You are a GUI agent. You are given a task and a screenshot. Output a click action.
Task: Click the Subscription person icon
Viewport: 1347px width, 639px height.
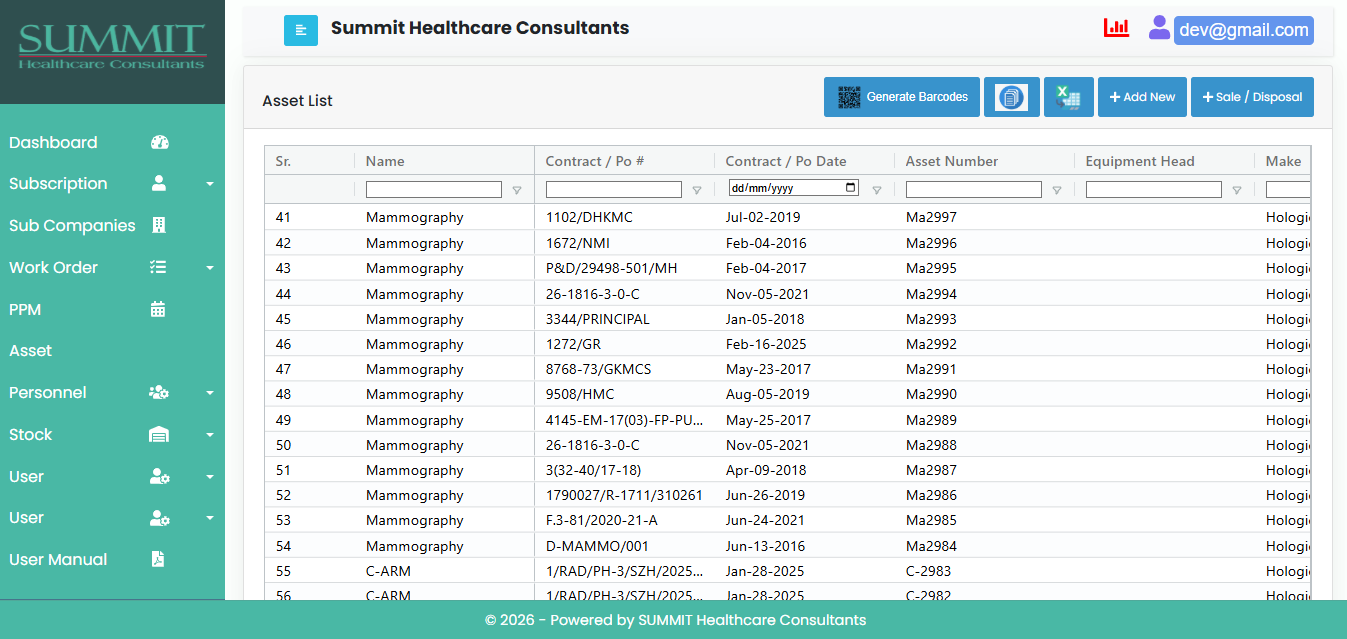(x=158, y=184)
